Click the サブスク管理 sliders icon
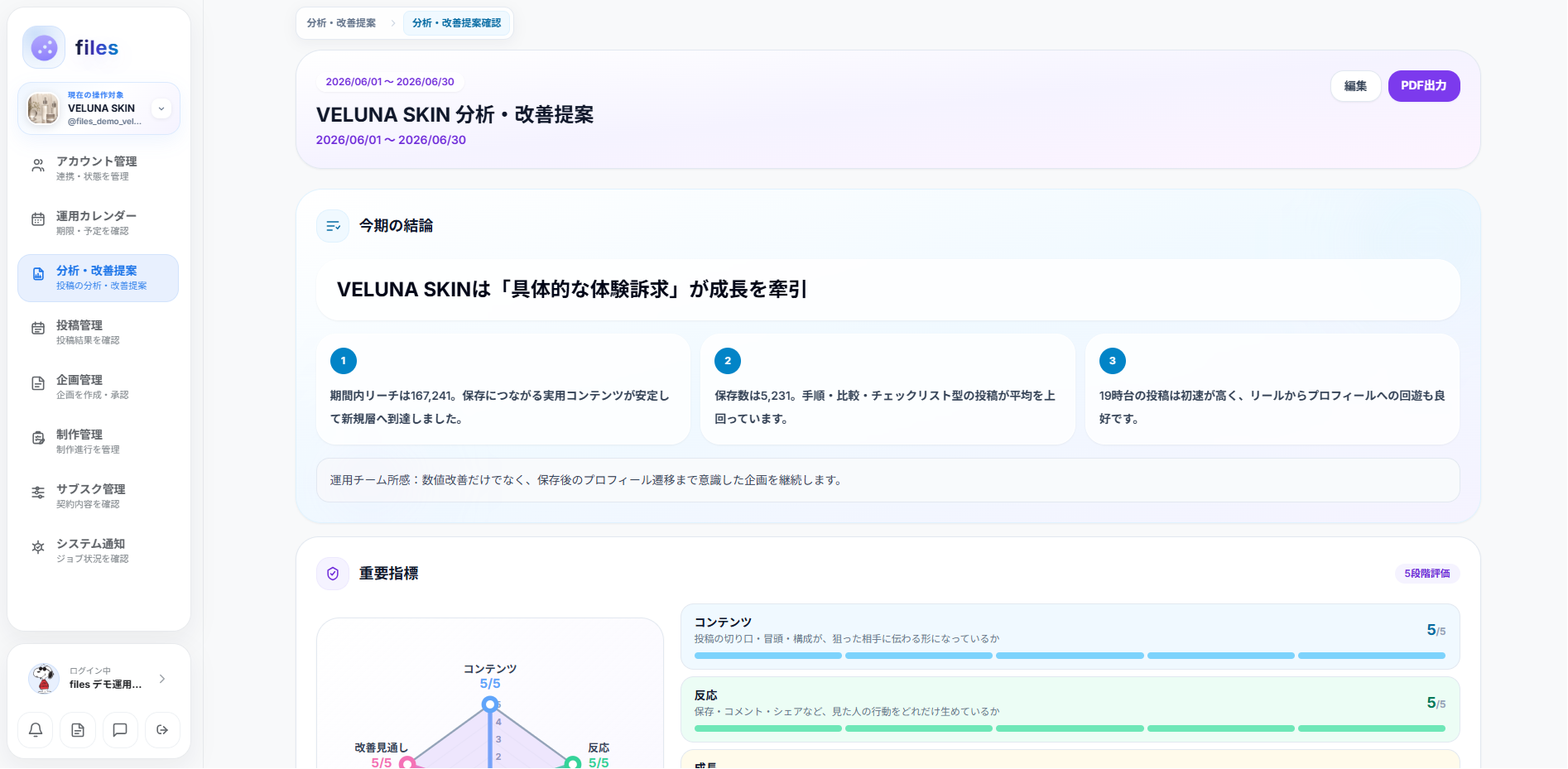The height and width of the screenshot is (769, 1568). [x=38, y=493]
